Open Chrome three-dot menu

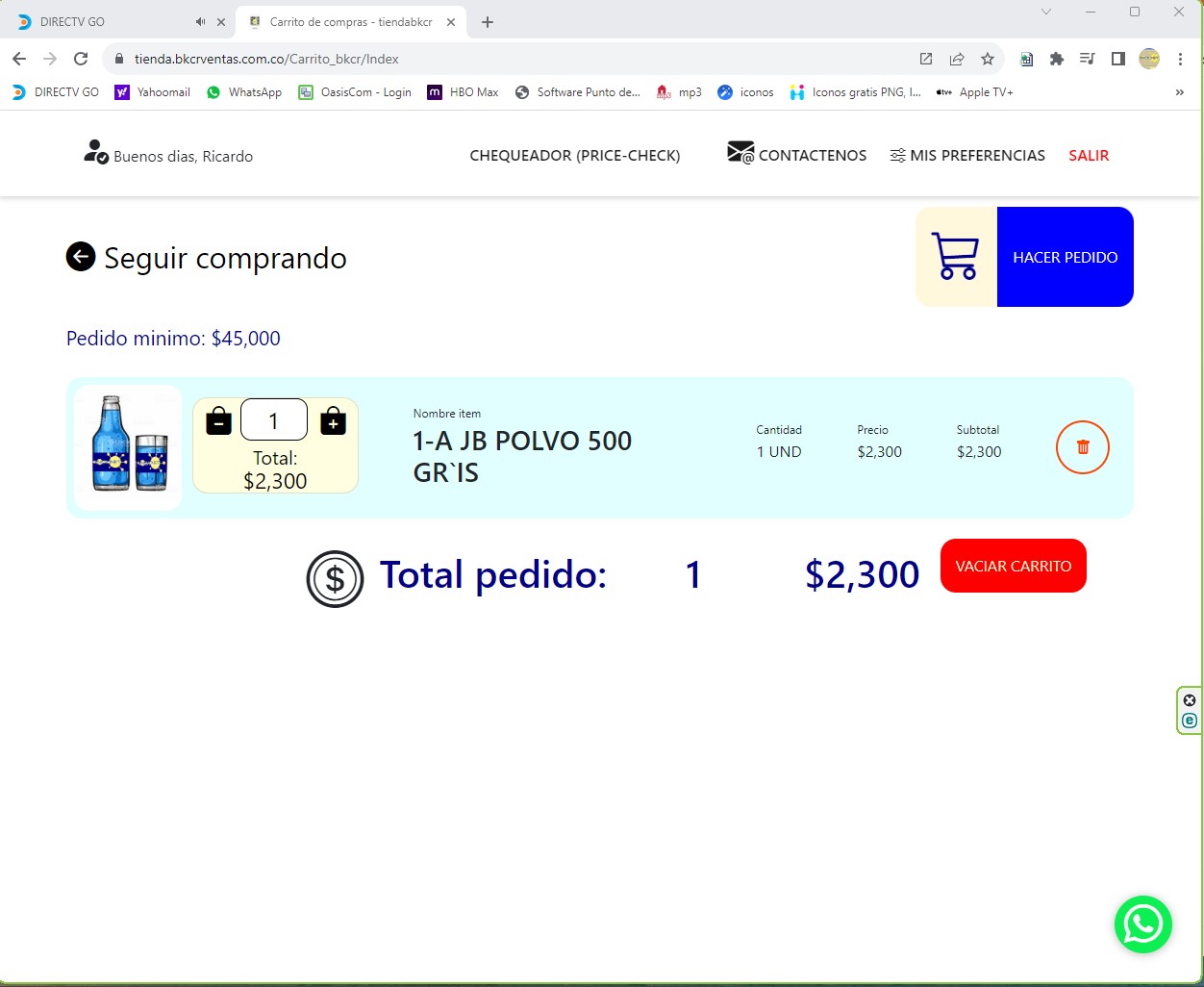(x=1180, y=59)
